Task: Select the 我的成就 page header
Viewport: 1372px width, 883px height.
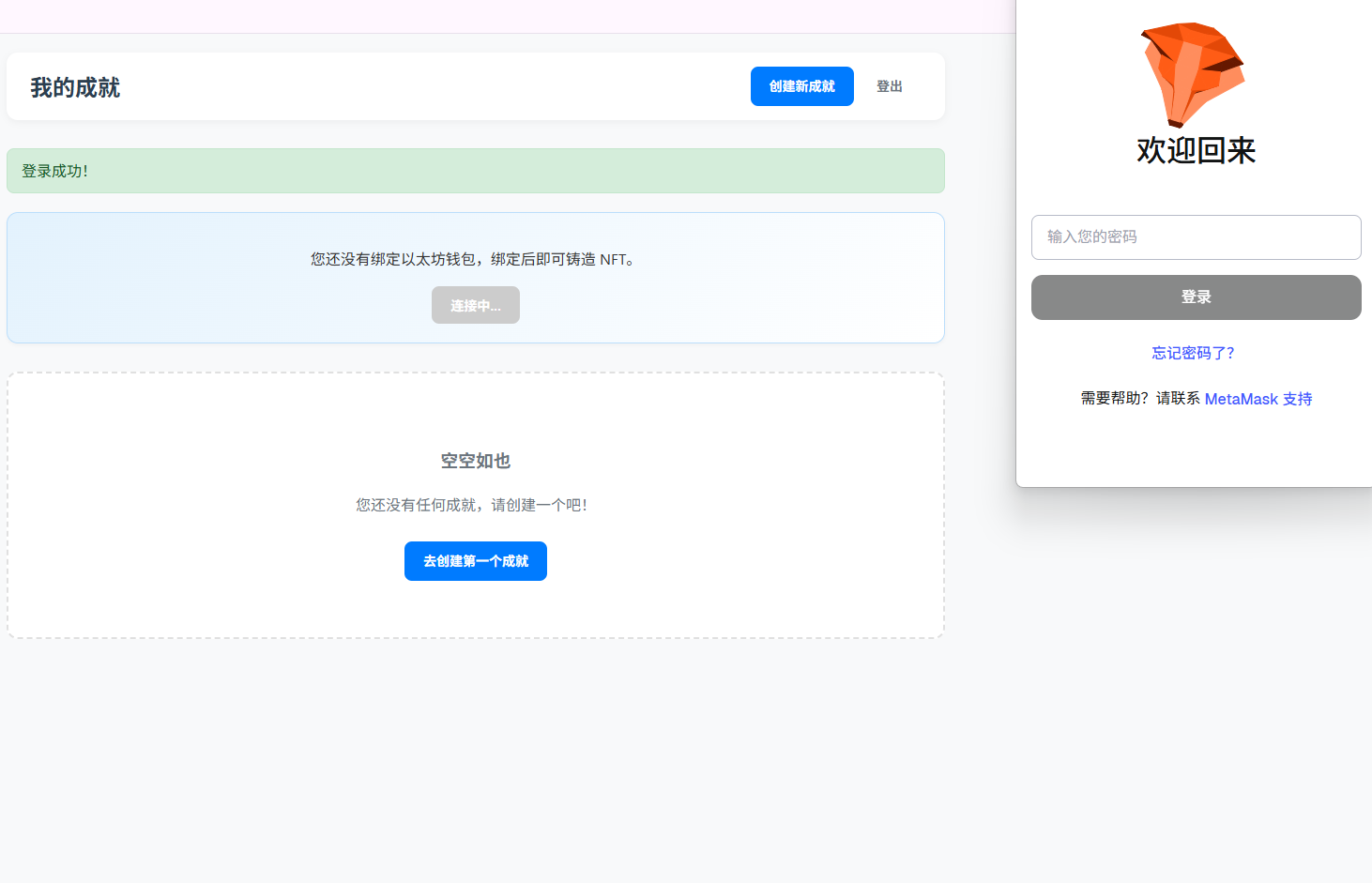Action: (74, 85)
